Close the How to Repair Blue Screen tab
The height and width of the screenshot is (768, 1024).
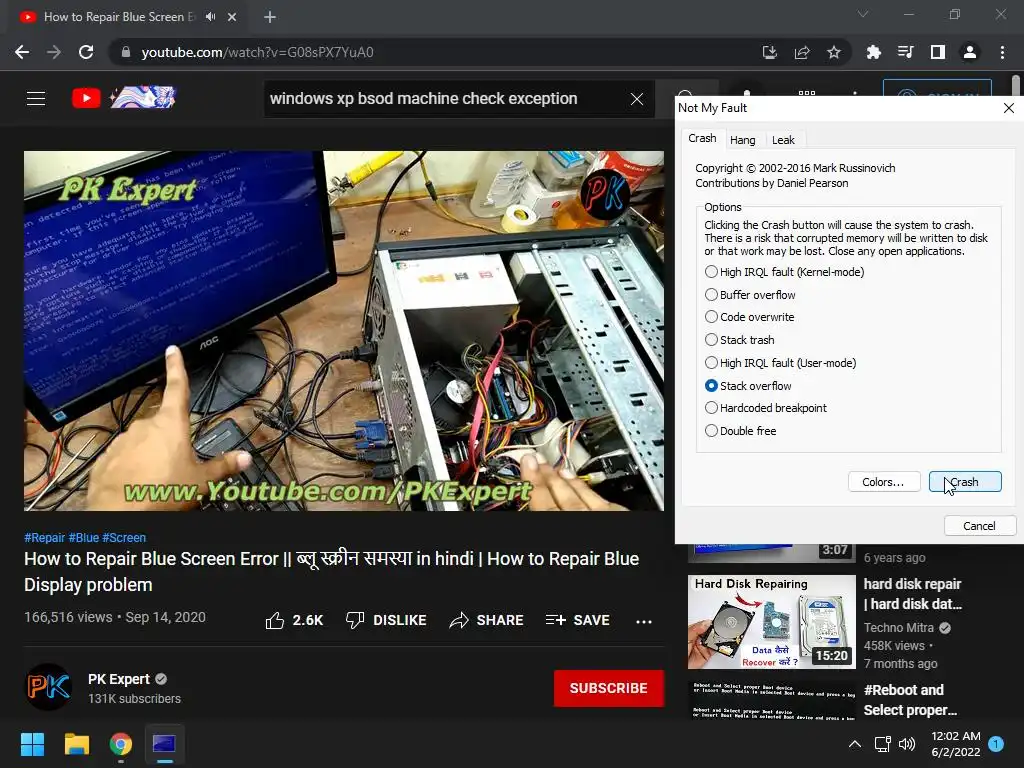click(x=232, y=17)
